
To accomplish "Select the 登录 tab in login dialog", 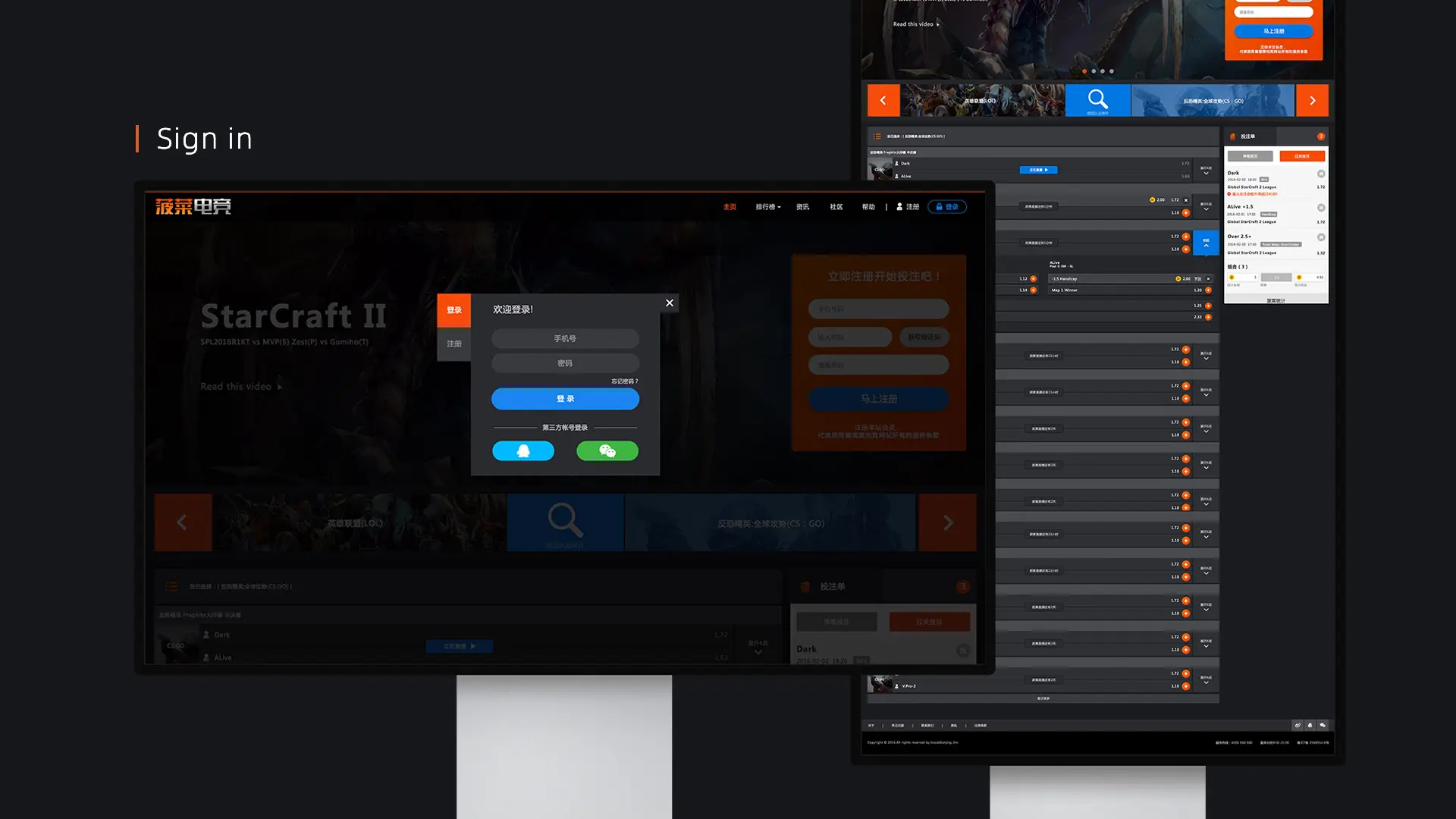I will [x=453, y=310].
